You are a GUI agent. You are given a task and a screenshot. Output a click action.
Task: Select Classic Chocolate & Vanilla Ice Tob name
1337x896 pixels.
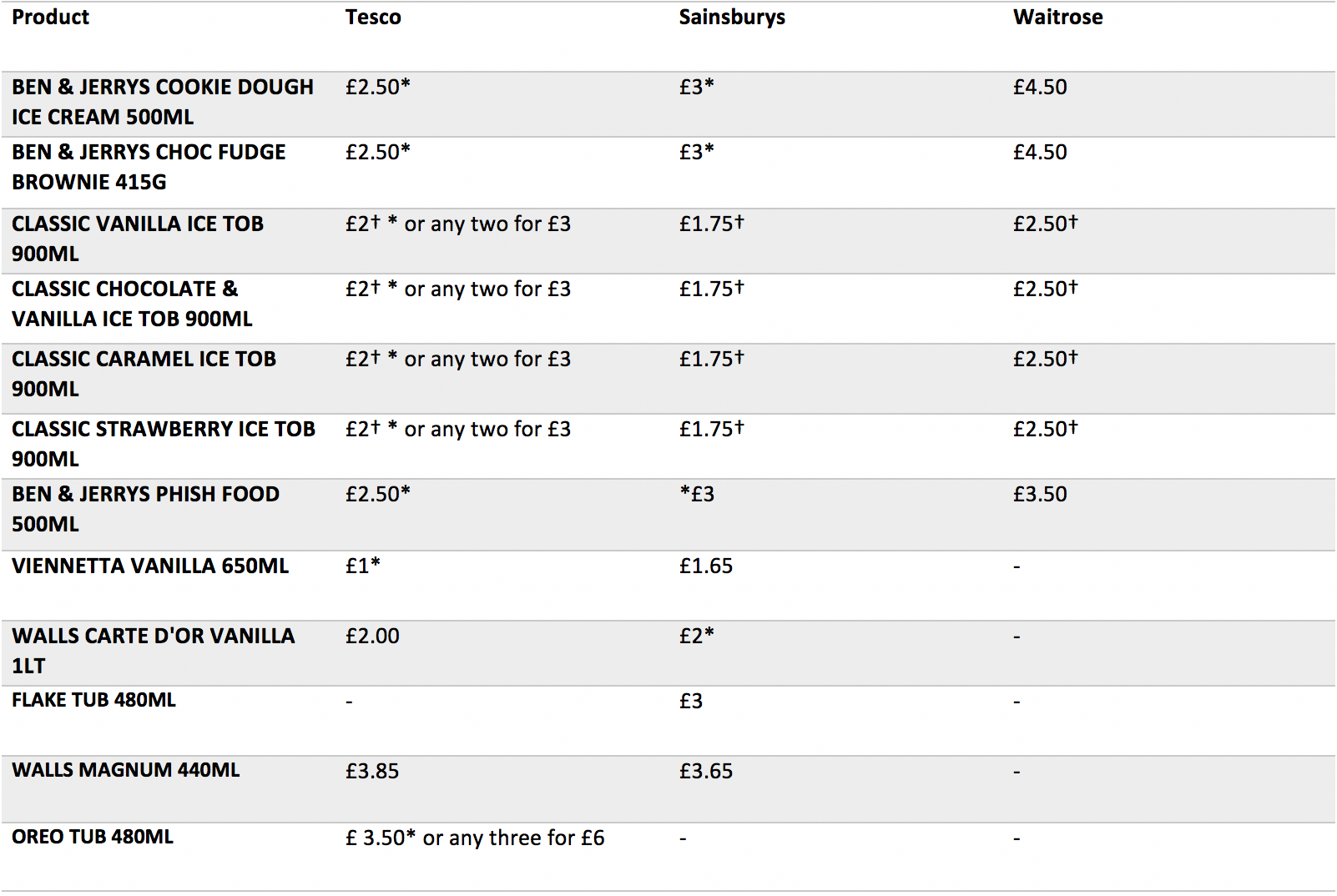click(x=132, y=304)
